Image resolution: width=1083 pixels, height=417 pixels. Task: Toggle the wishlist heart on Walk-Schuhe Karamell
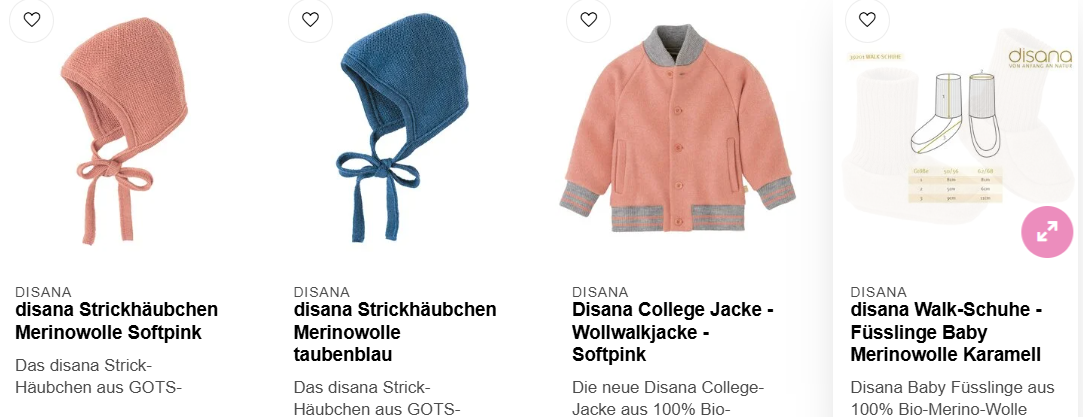pos(867,19)
